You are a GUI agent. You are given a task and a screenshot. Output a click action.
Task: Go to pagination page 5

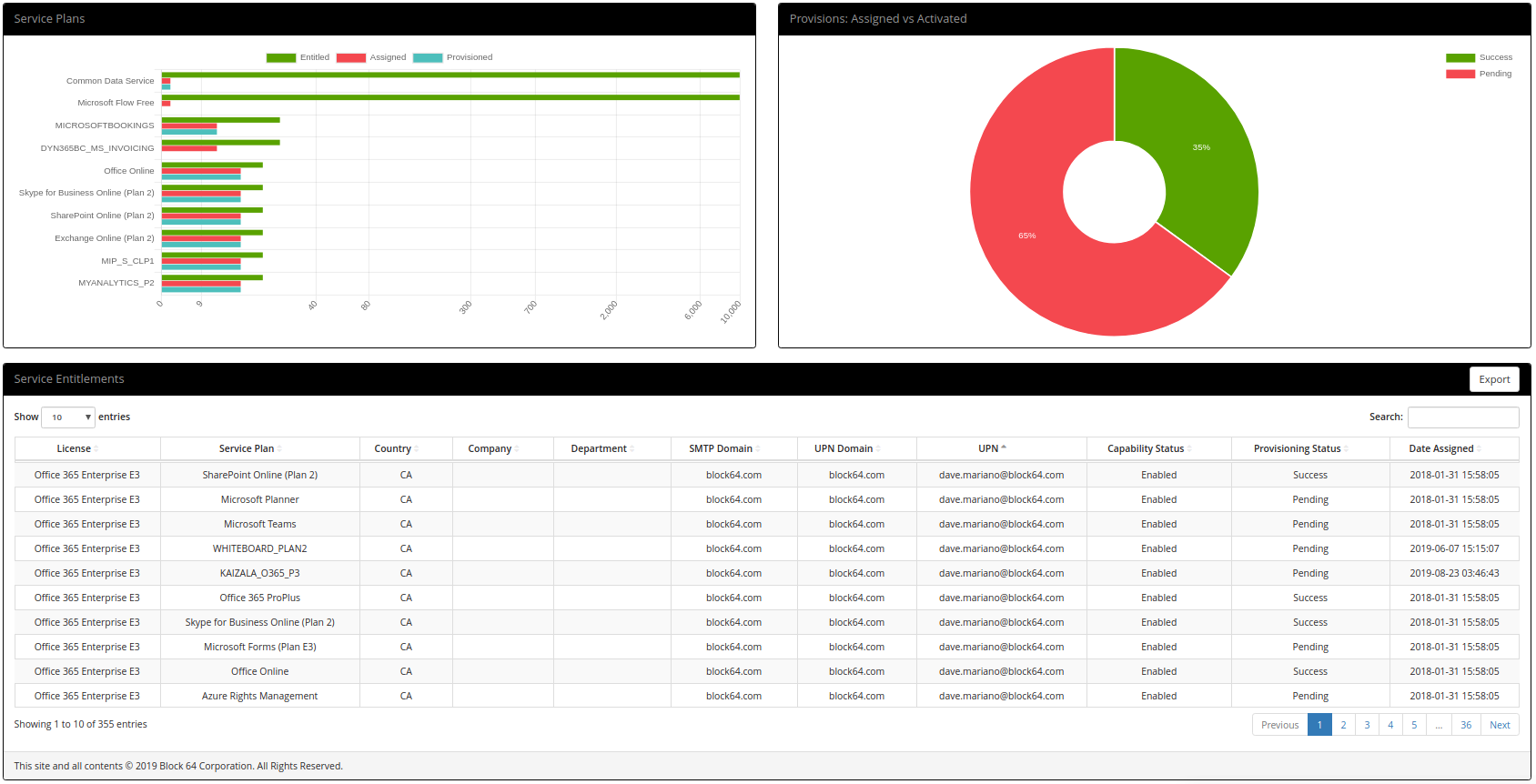point(1414,725)
